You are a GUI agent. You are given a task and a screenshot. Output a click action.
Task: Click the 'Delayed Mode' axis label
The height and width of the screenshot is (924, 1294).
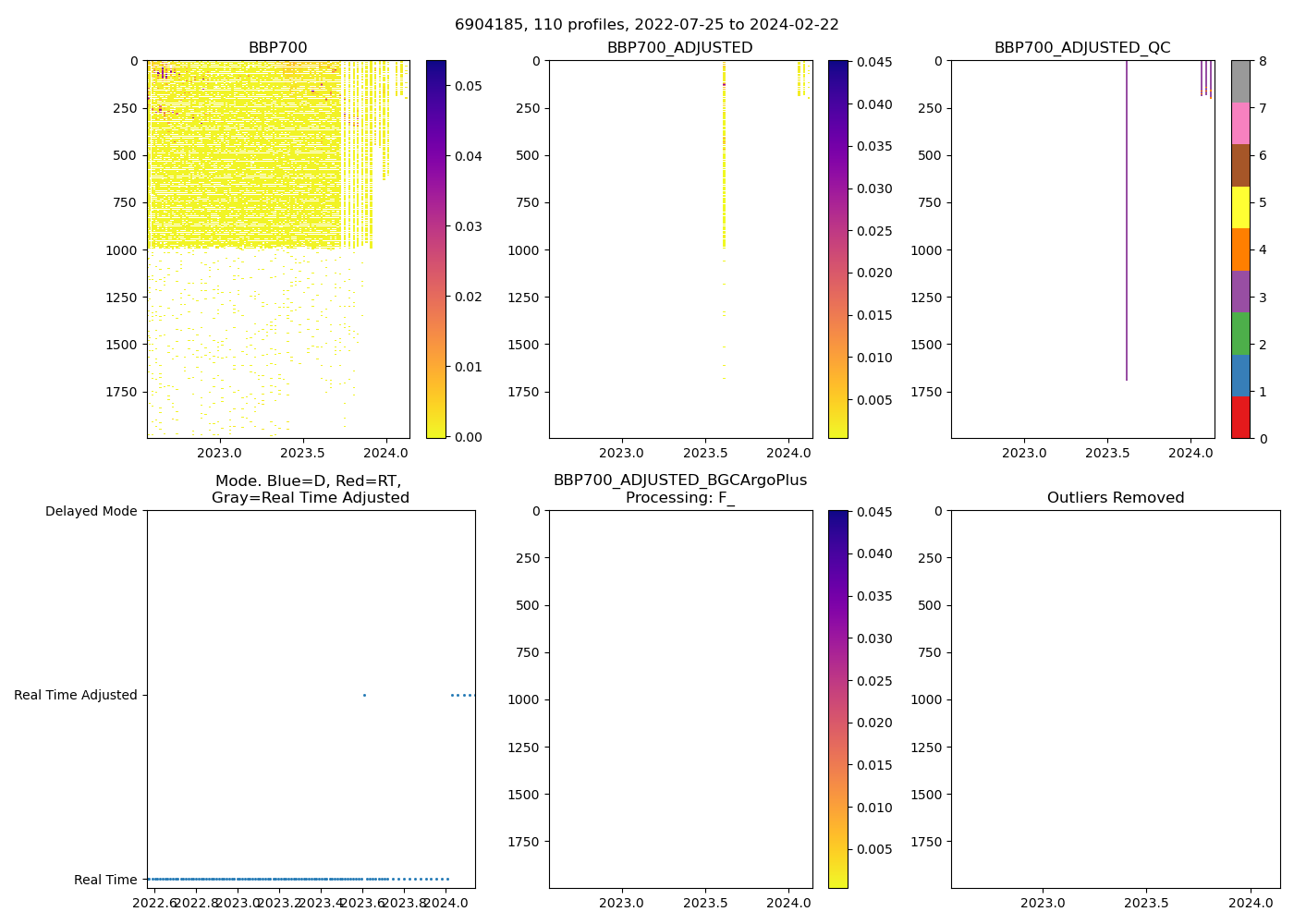[91, 511]
